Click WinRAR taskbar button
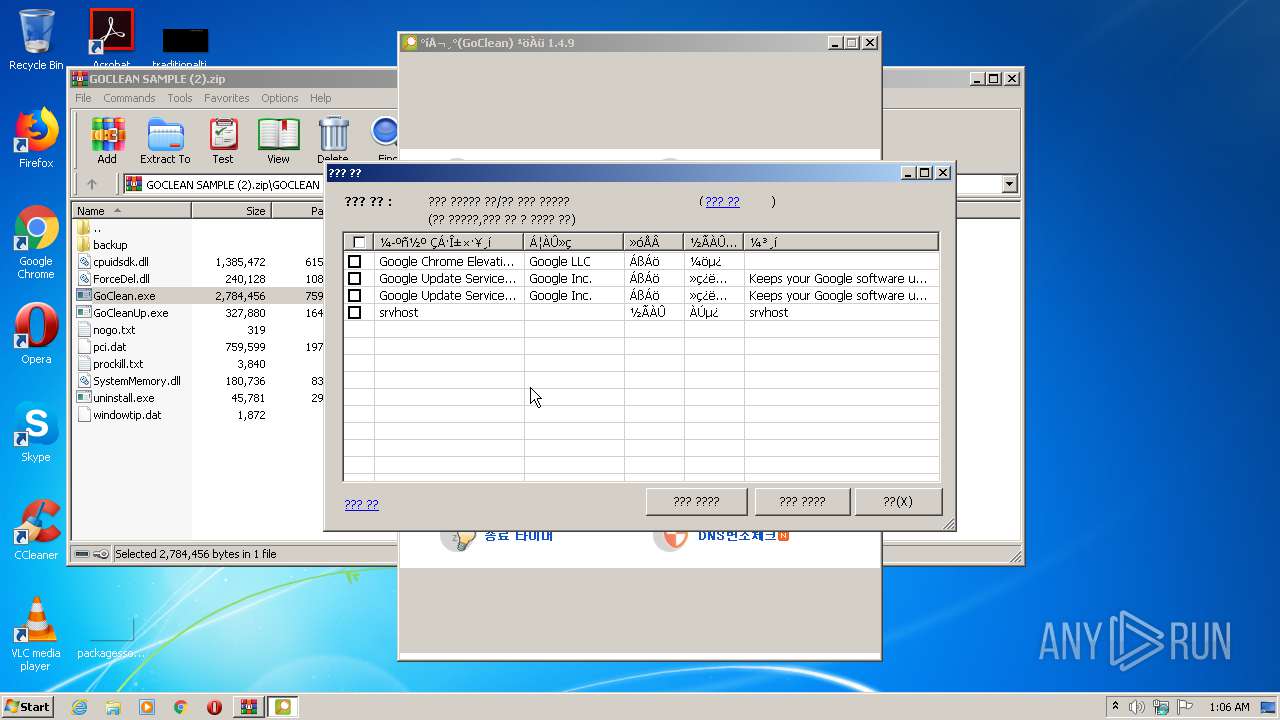Viewport: 1280px width, 720px height. [249, 707]
